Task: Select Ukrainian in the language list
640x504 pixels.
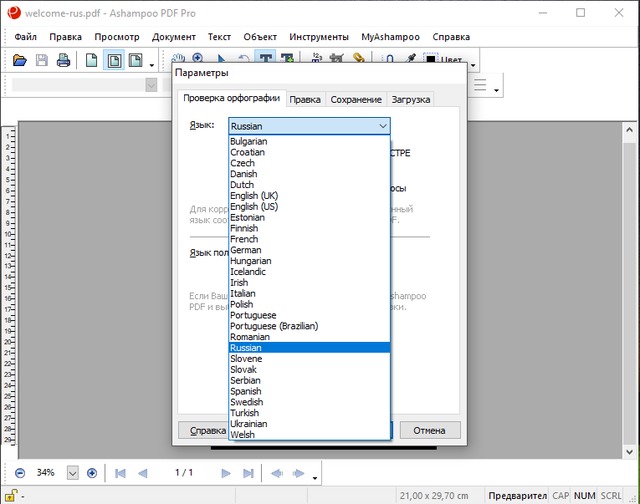Action: [248, 424]
